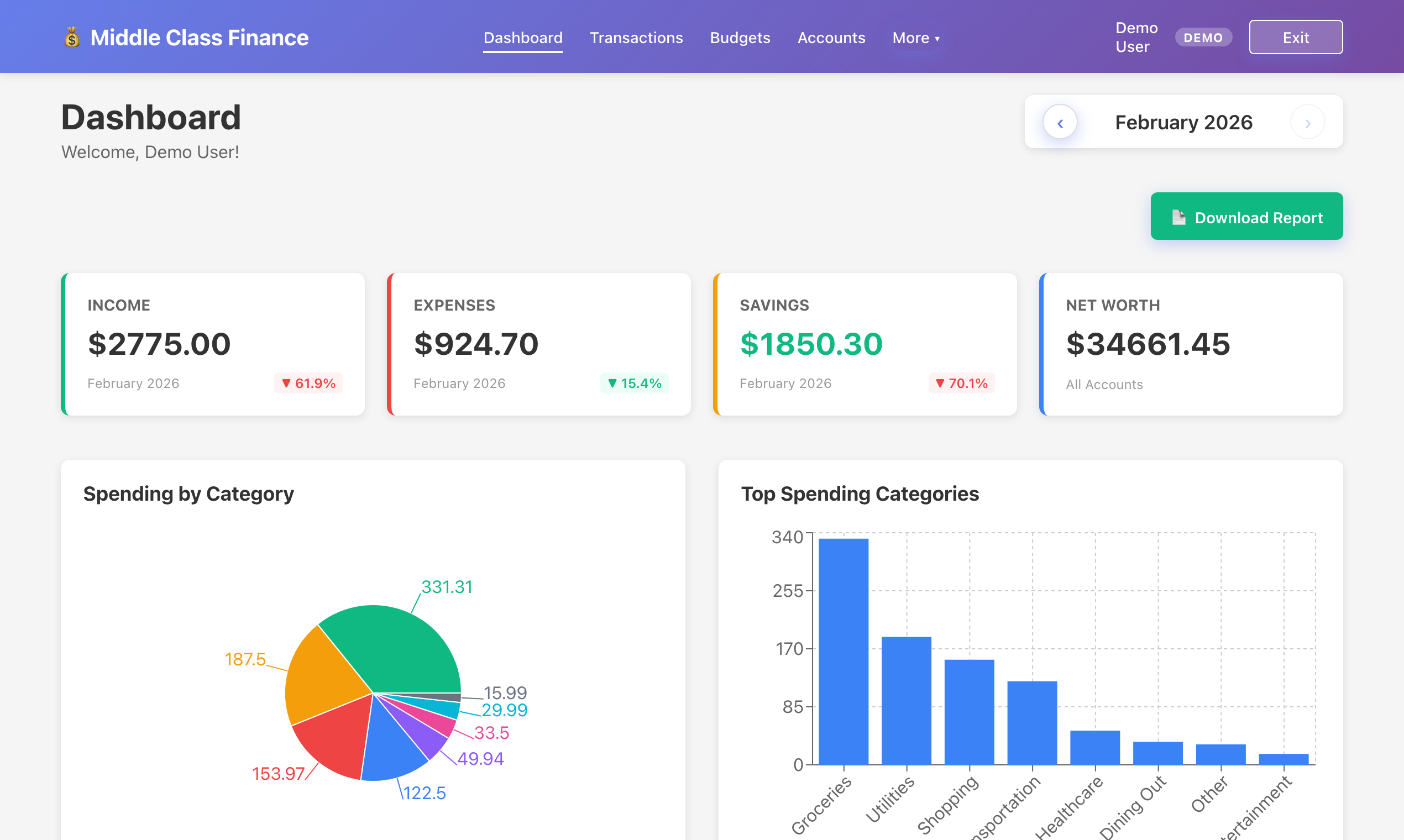The image size is (1404, 840).
Task: Click the green down arrow beside 15.4%
Action: point(612,383)
